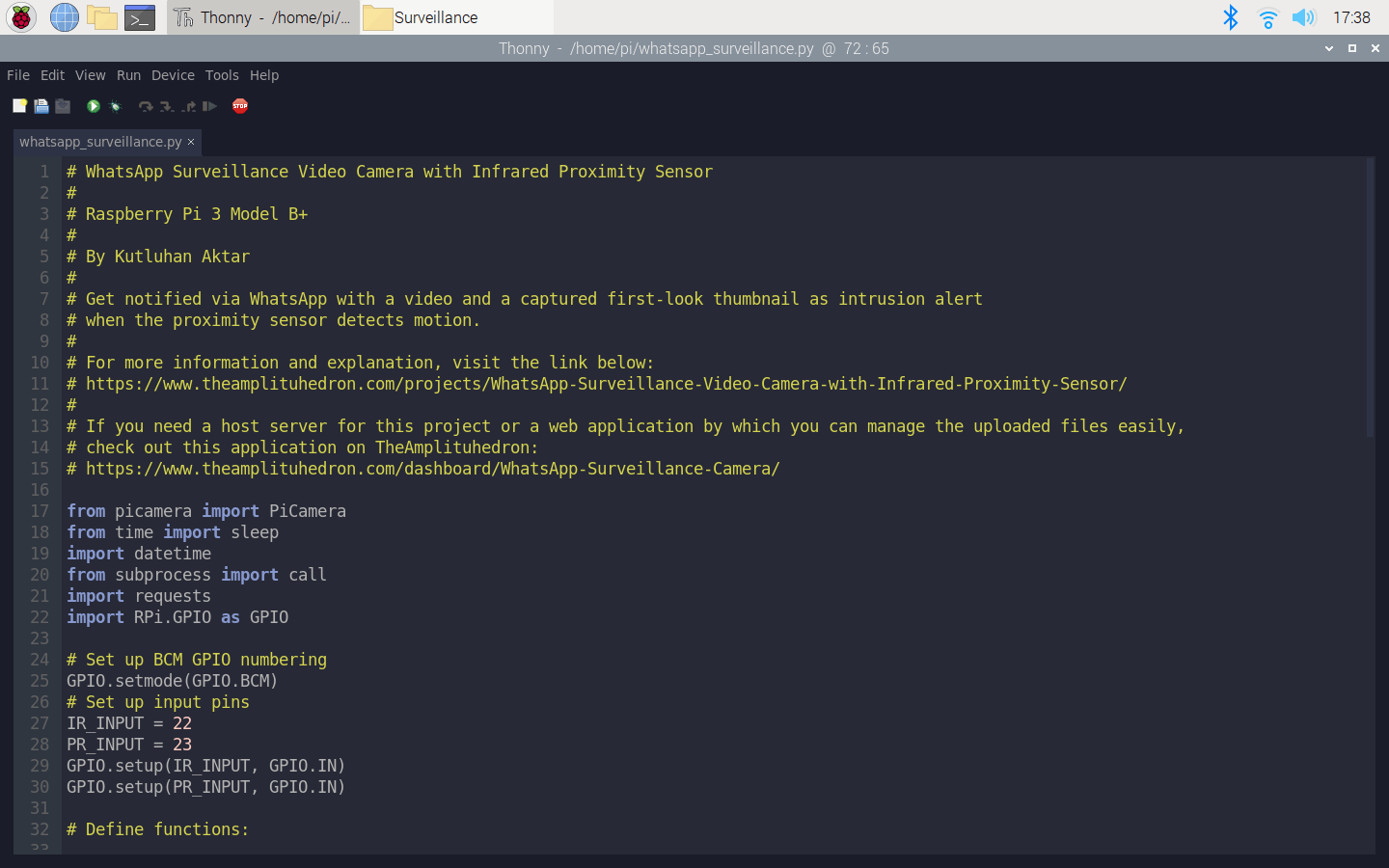The height and width of the screenshot is (868, 1389).
Task: Click the Open file toolbar icon
Action: (41, 106)
